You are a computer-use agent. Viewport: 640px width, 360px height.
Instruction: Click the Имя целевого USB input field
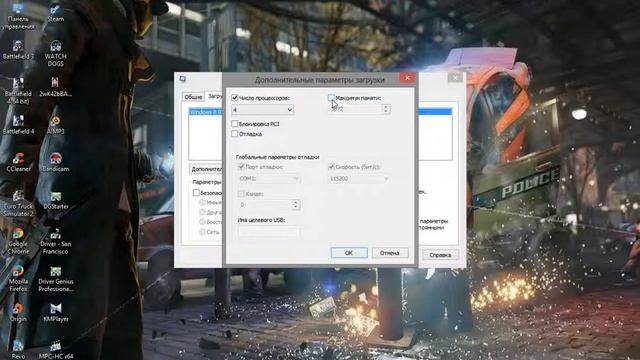(269, 232)
